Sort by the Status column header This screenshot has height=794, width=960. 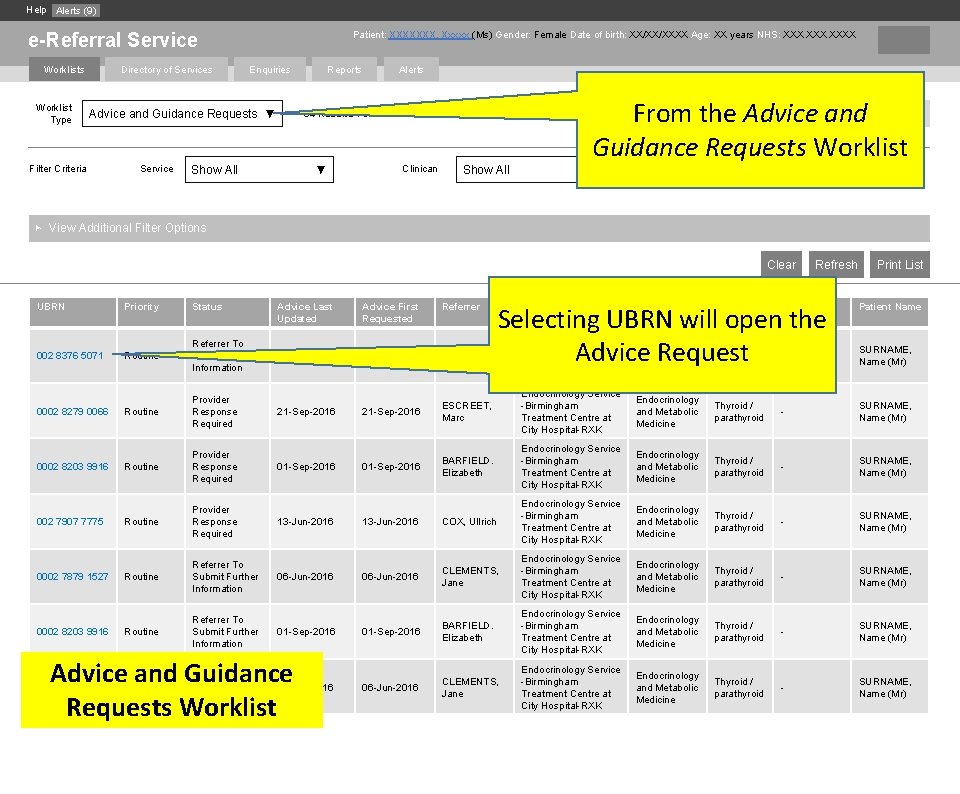(227, 312)
